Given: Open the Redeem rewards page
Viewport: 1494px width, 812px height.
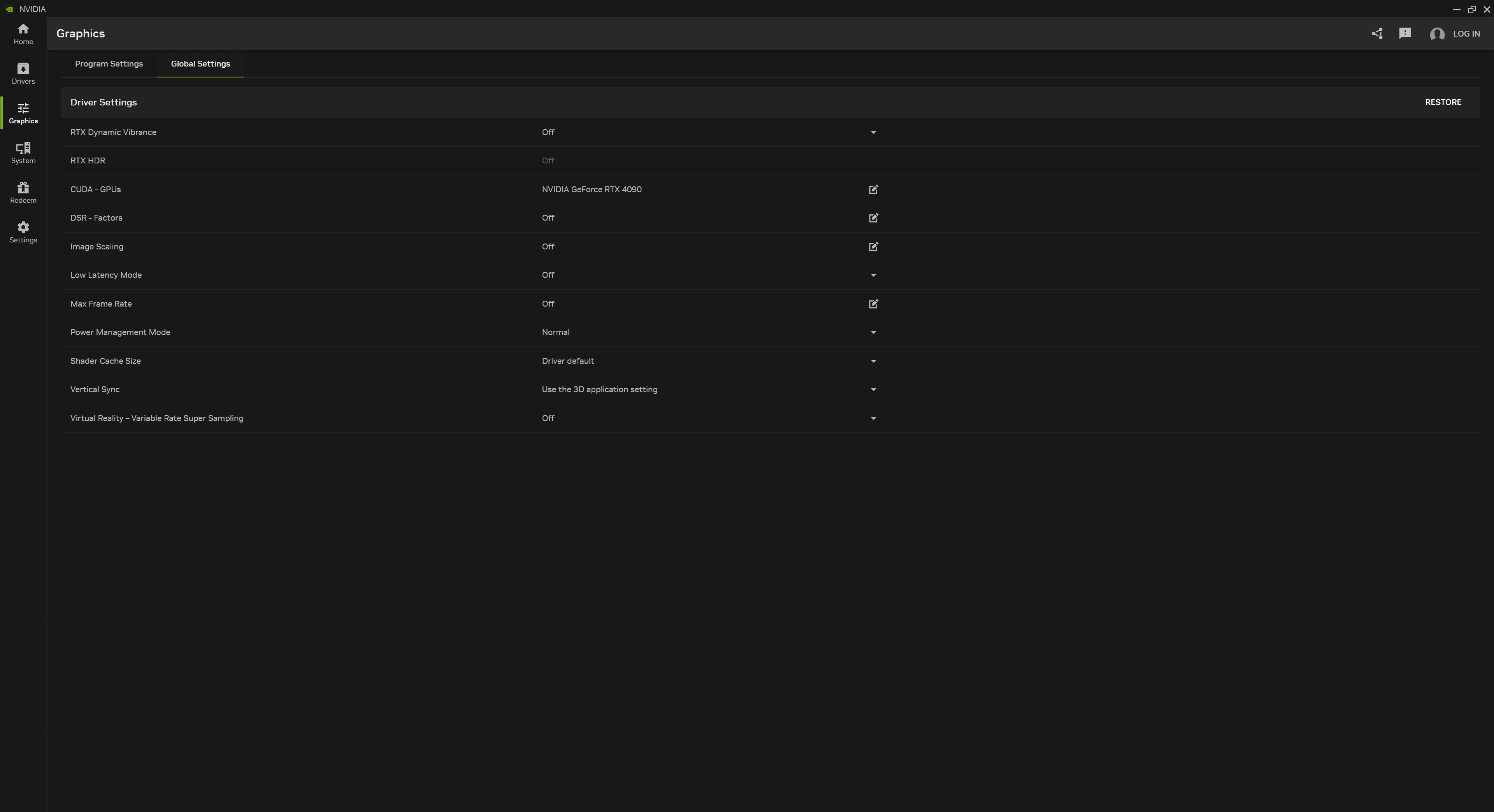Looking at the screenshot, I should pos(23,193).
